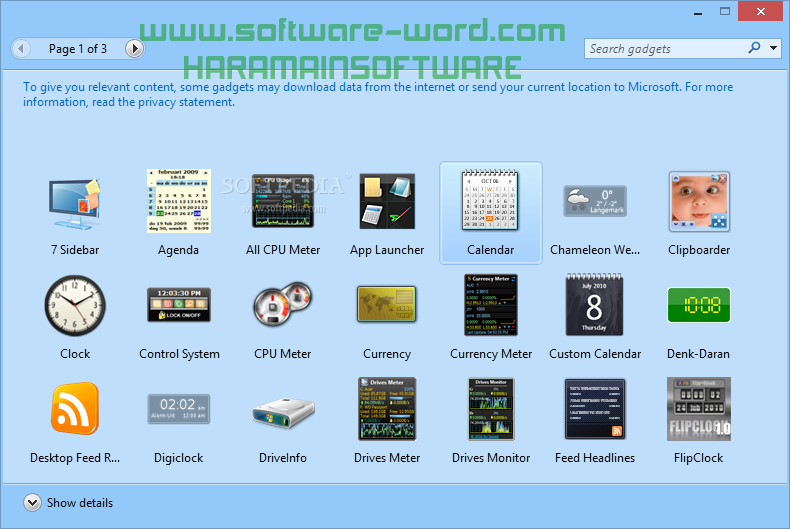The height and width of the screenshot is (529, 790).
Task: Select the Feed Headlines gadget icon
Action: pyautogui.click(x=595, y=409)
